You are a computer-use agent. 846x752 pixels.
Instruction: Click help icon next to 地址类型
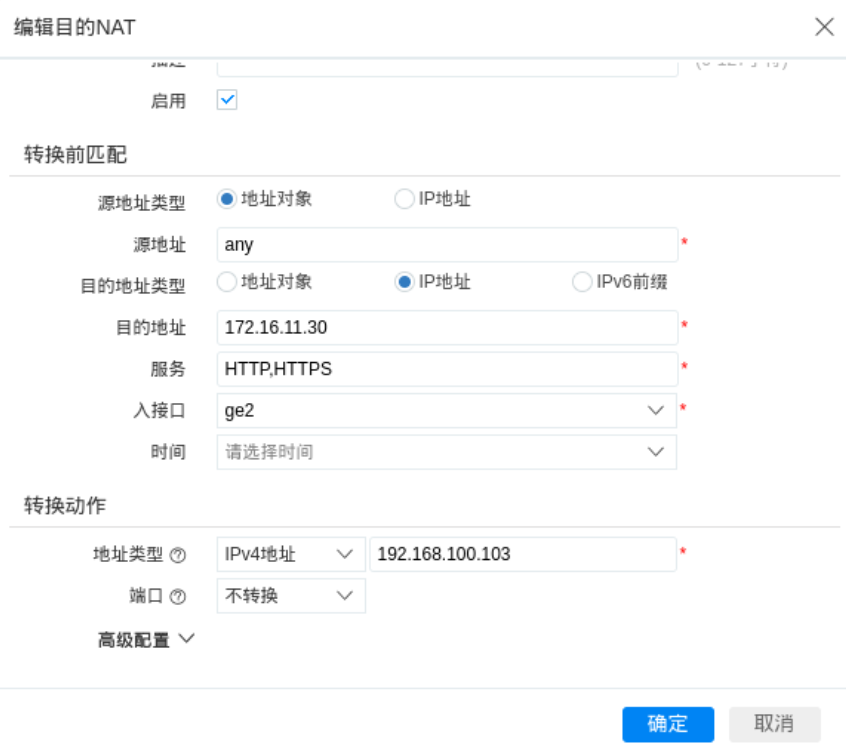[178, 555]
